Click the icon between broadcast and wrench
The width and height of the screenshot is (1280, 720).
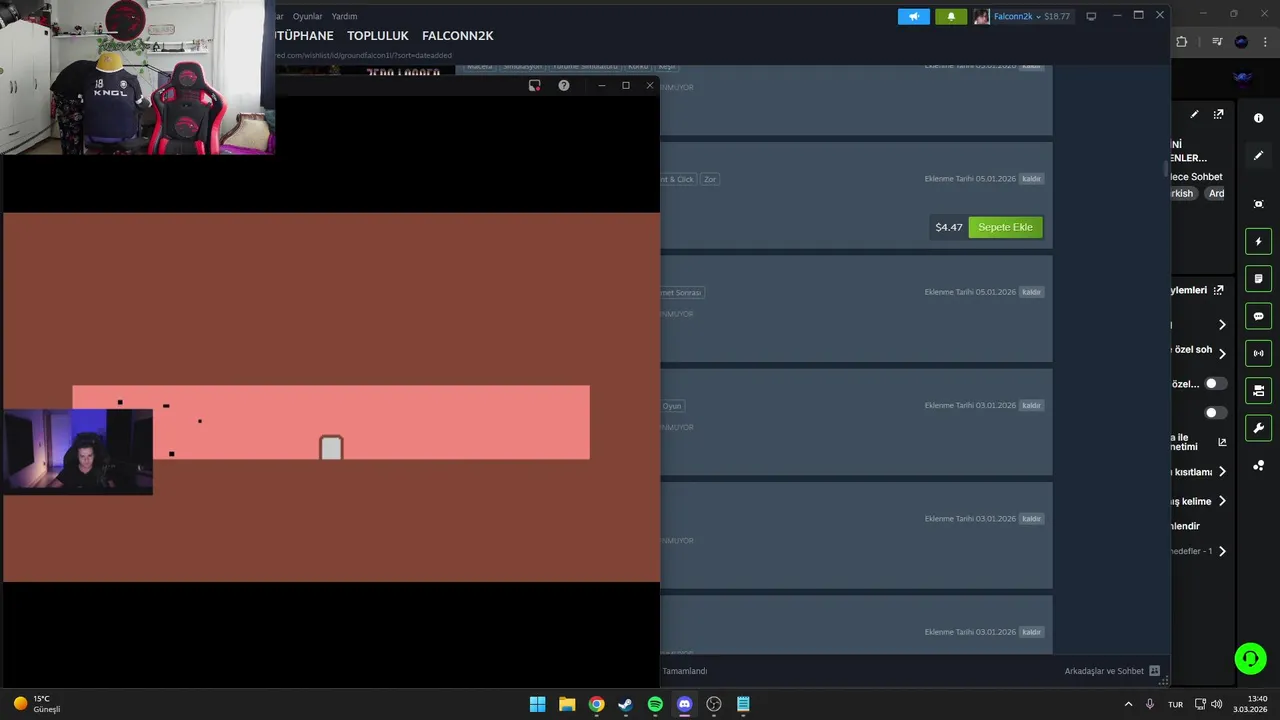pyautogui.click(x=1258, y=390)
